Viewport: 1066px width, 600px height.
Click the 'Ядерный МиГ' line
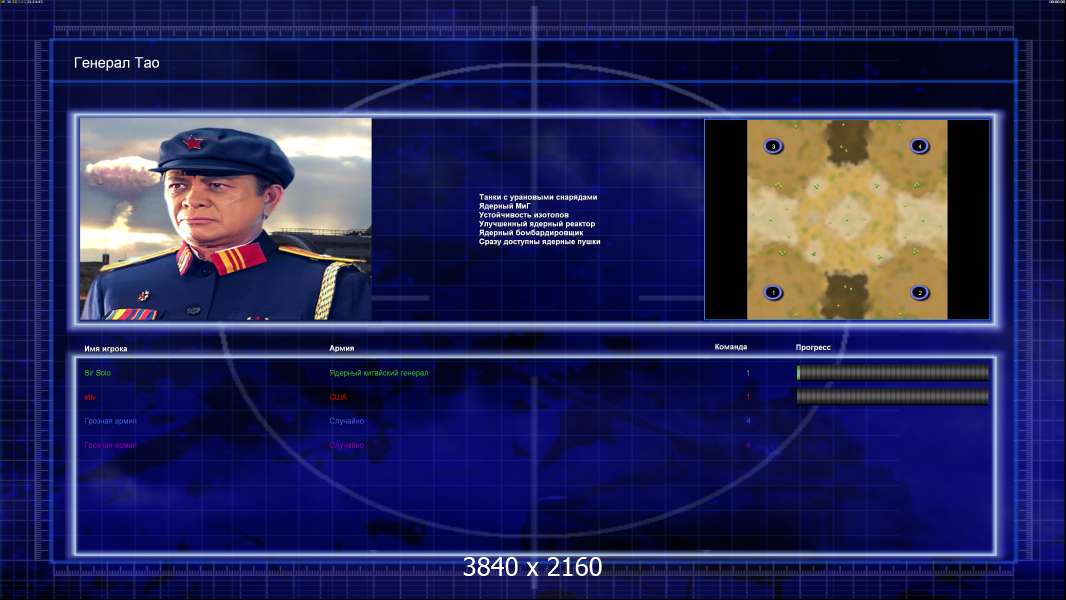(504, 206)
